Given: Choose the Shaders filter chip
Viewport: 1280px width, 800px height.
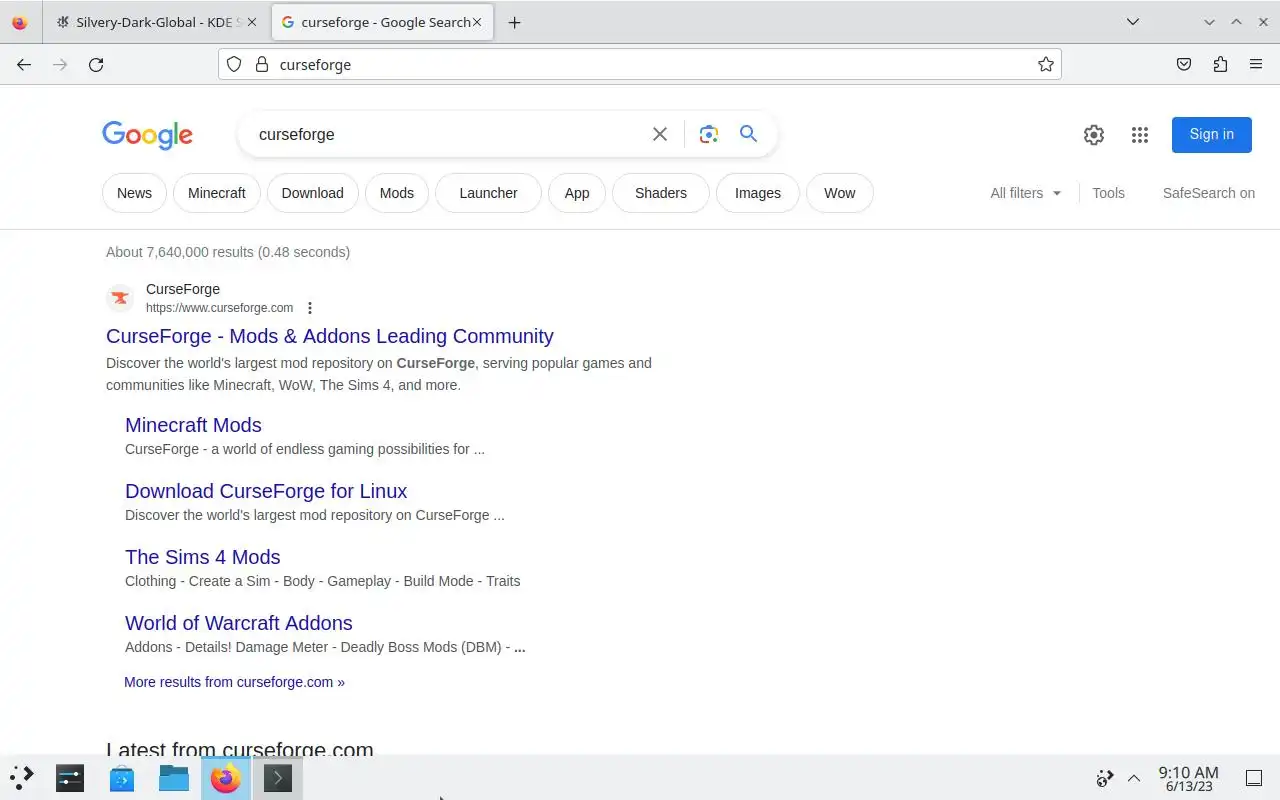Looking at the screenshot, I should click(x=661, y=193).
